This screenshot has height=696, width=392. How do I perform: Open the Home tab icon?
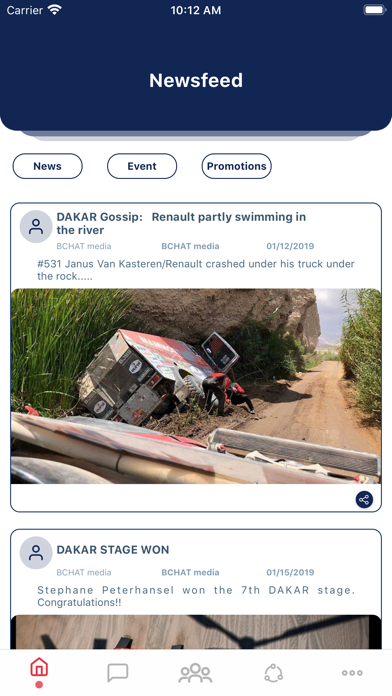[x=39, y=668]
